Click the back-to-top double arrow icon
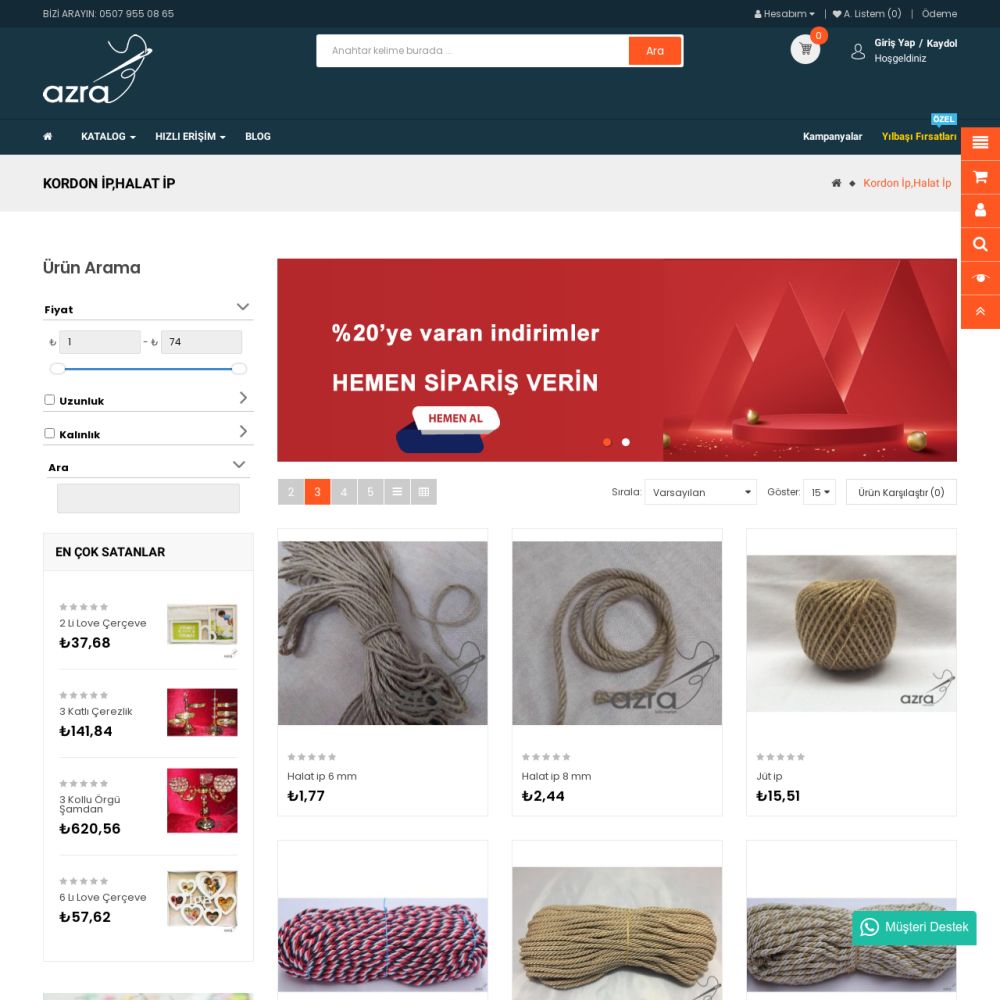The width and height of the screenshot is (1000, 1000). (x=980, y=311)
